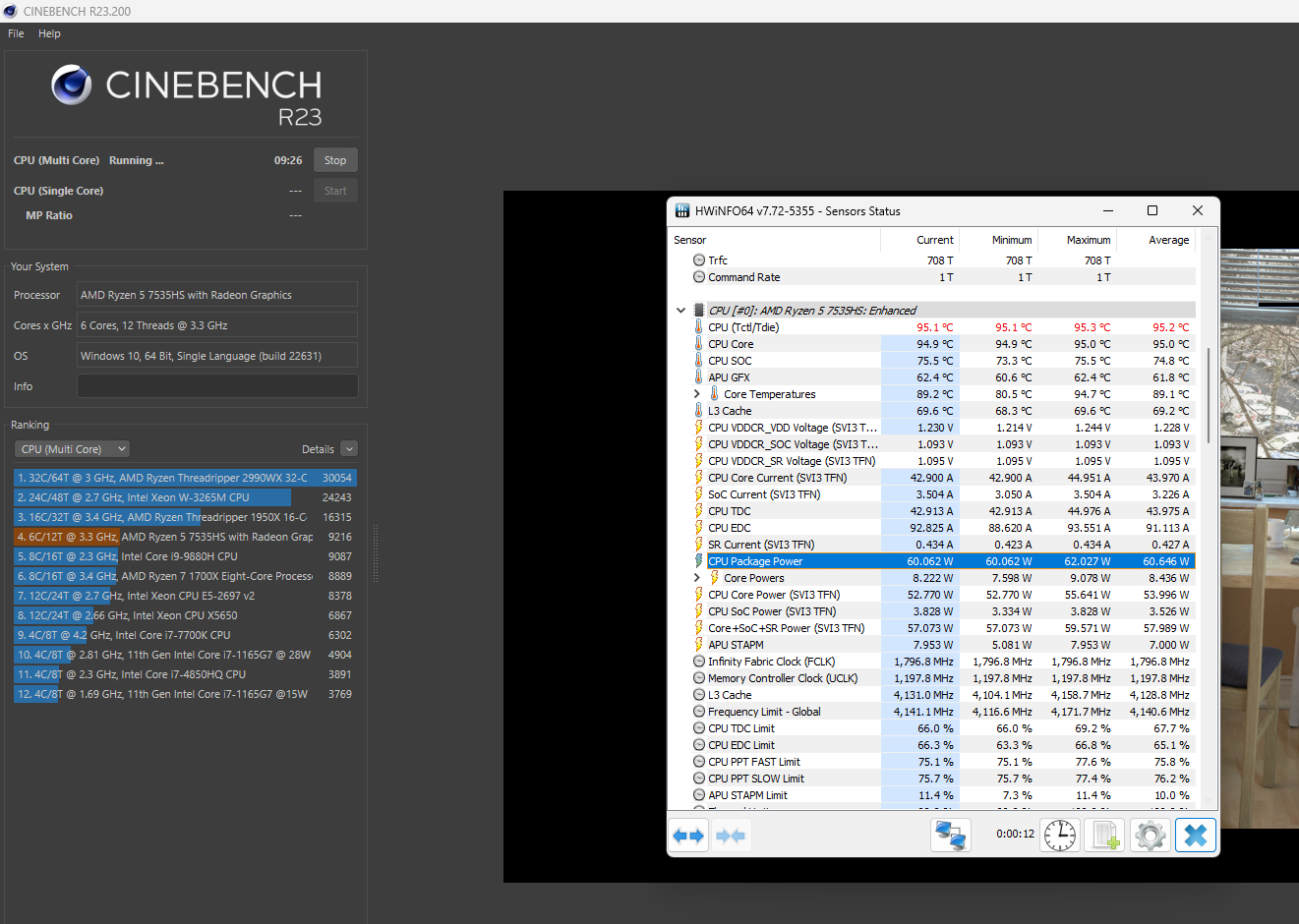Click the expand sensor columns arrows icon
1299x924 pixels.
point(688,836)
